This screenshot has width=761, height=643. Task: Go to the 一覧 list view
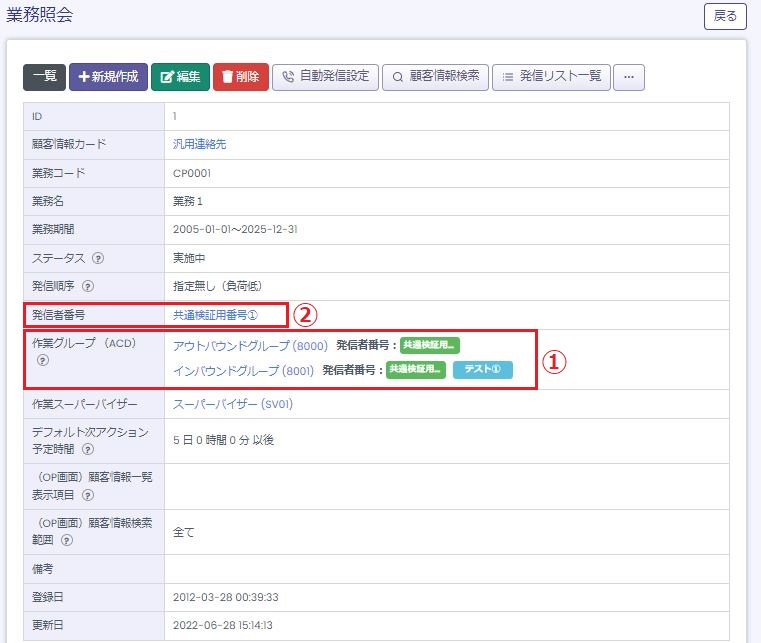[44, 77]
